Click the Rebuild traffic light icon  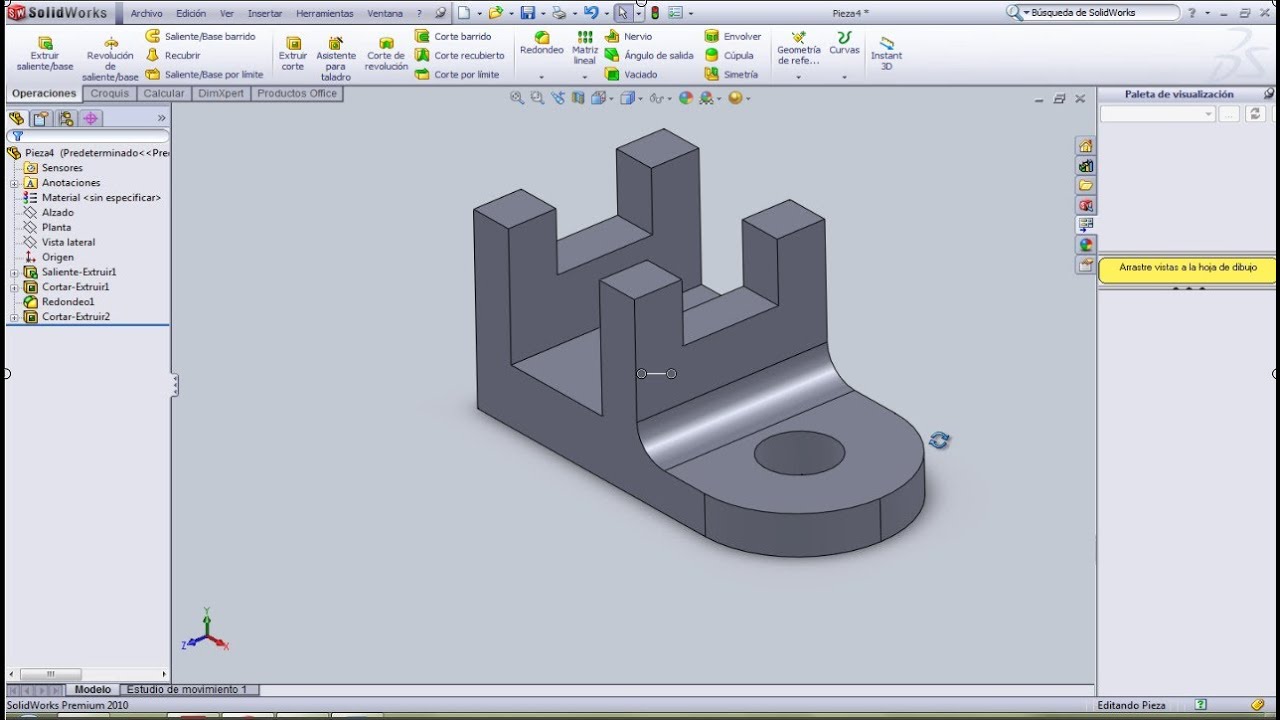coord(655,13)
